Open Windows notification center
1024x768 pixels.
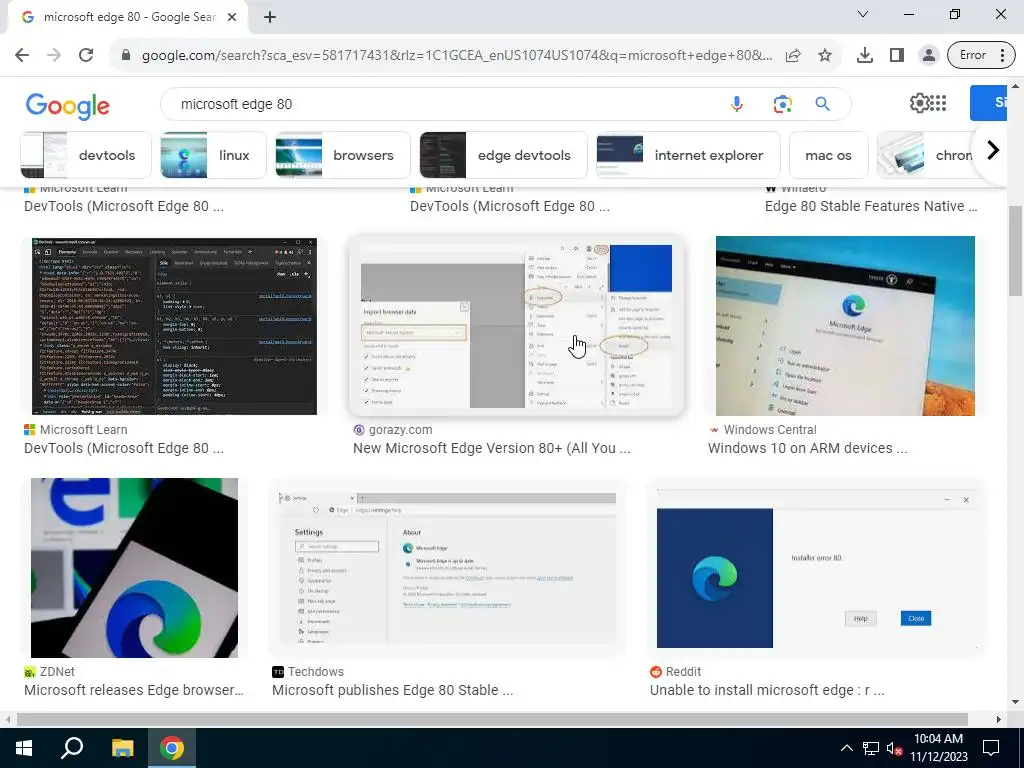(x=991, y=748)
